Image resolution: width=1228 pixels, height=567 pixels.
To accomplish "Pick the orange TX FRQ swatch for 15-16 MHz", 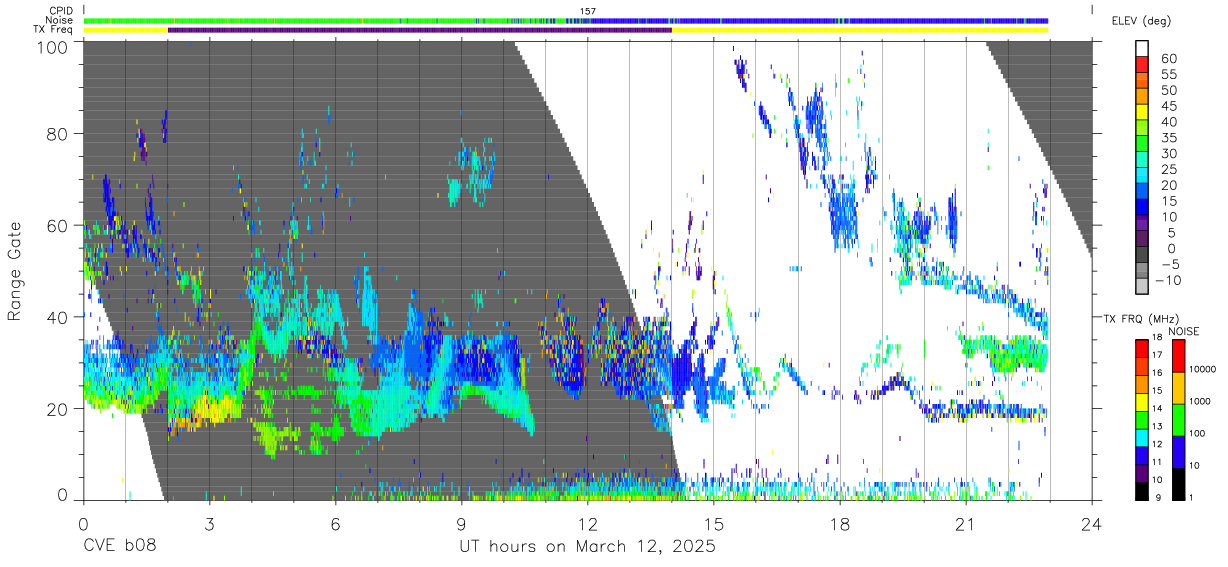I will point(1142,382).
